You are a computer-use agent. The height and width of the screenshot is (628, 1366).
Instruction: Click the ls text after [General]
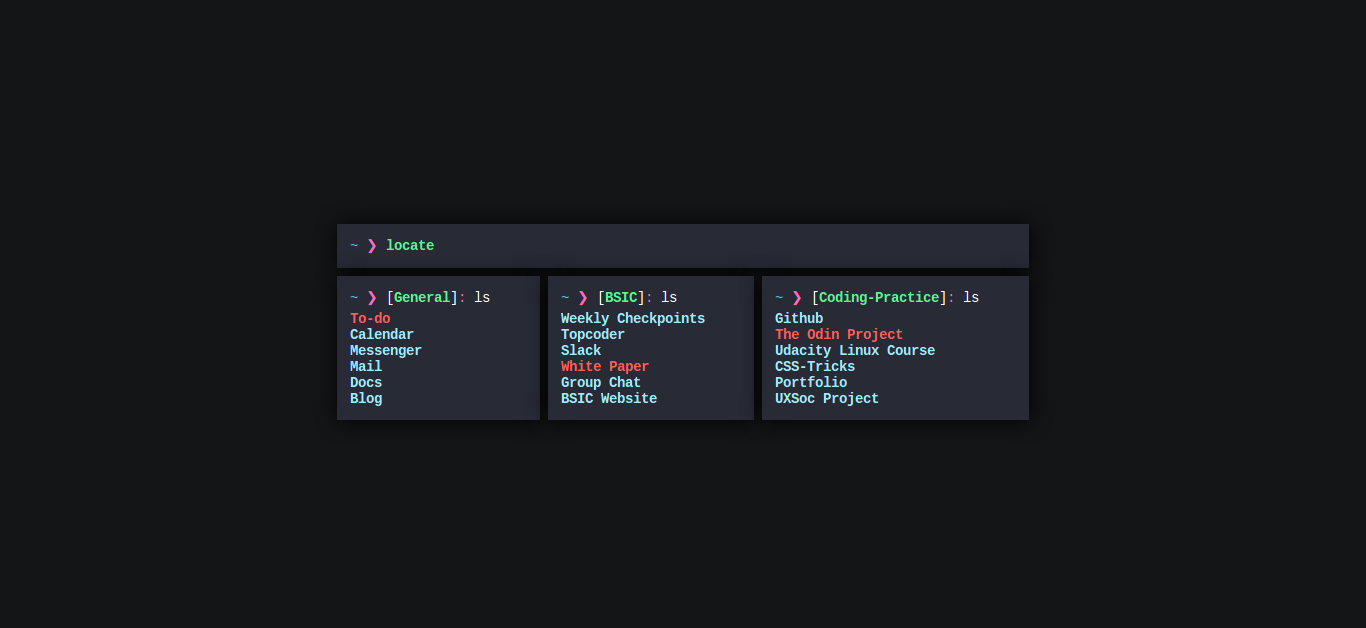[x=482, y=298]
